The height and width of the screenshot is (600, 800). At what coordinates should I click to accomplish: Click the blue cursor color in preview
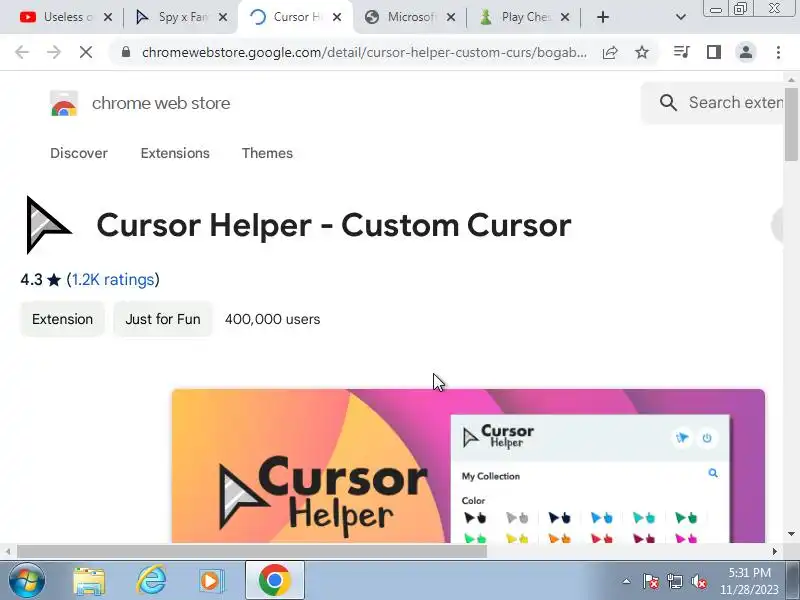pos(601,518)
